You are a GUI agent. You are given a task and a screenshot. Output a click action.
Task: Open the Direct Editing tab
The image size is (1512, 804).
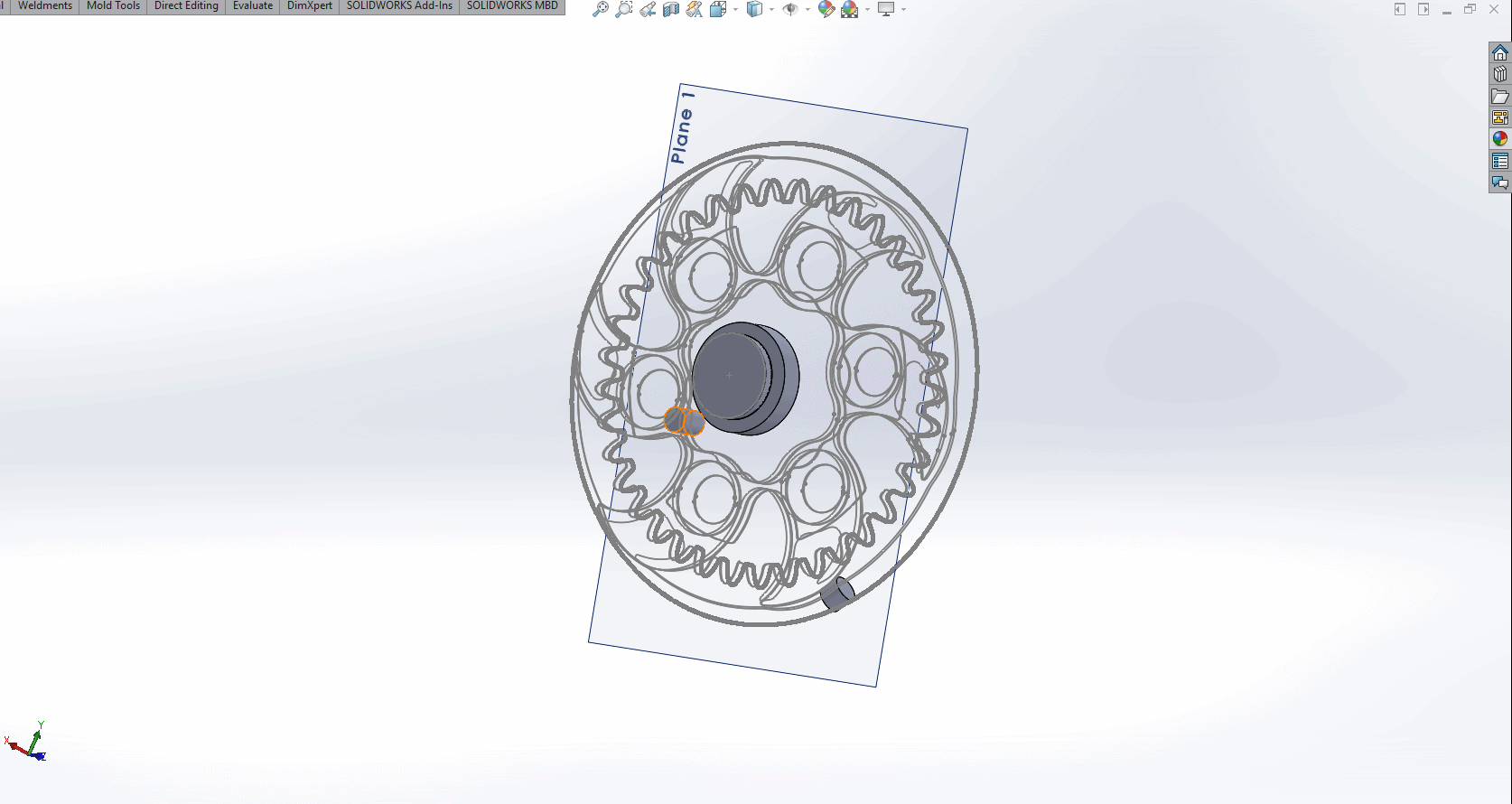pyautogui.click(x=186, y=6)
